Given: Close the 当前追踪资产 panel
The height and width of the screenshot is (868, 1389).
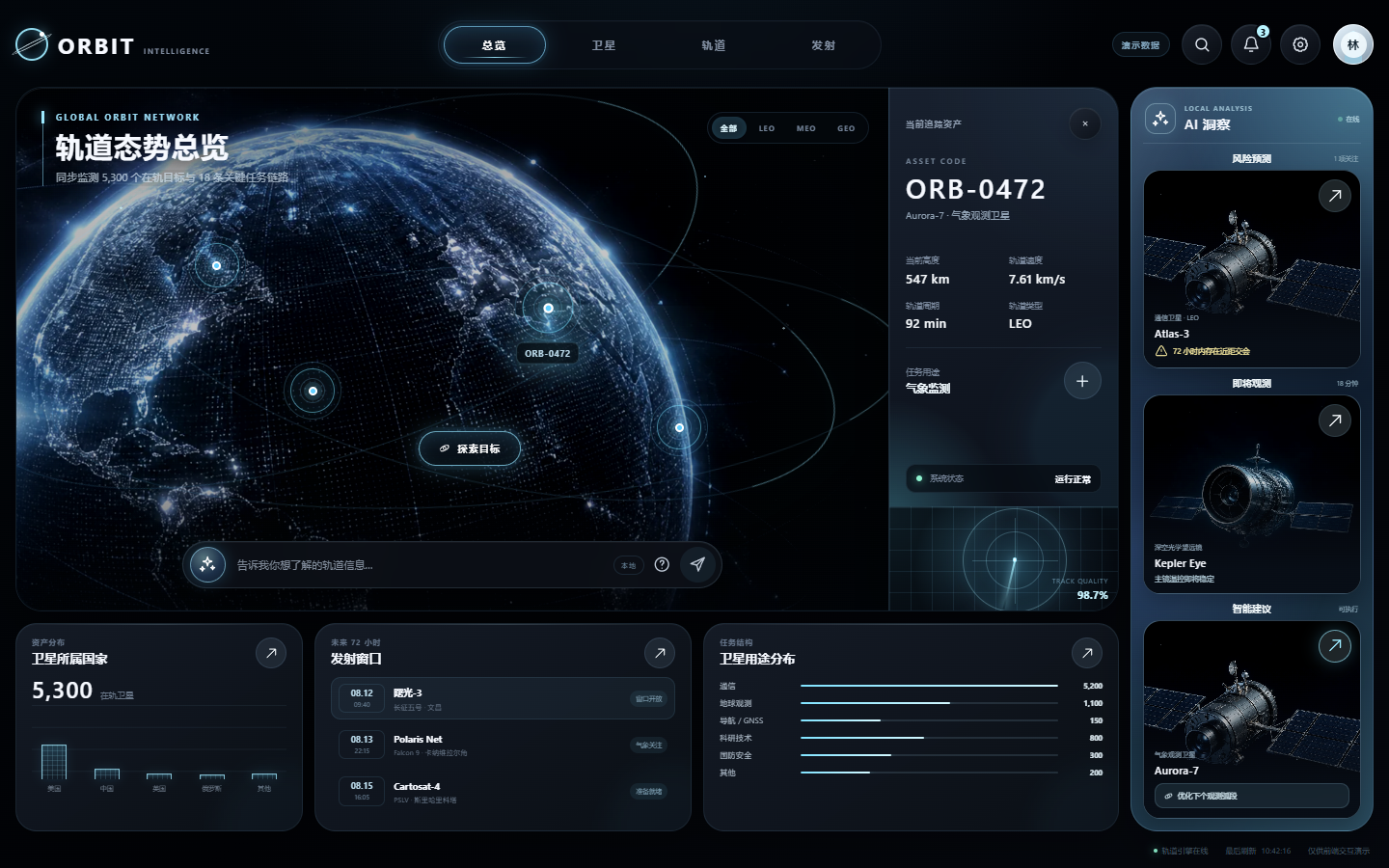Looking at the screenshot, I should (1085, 123).
